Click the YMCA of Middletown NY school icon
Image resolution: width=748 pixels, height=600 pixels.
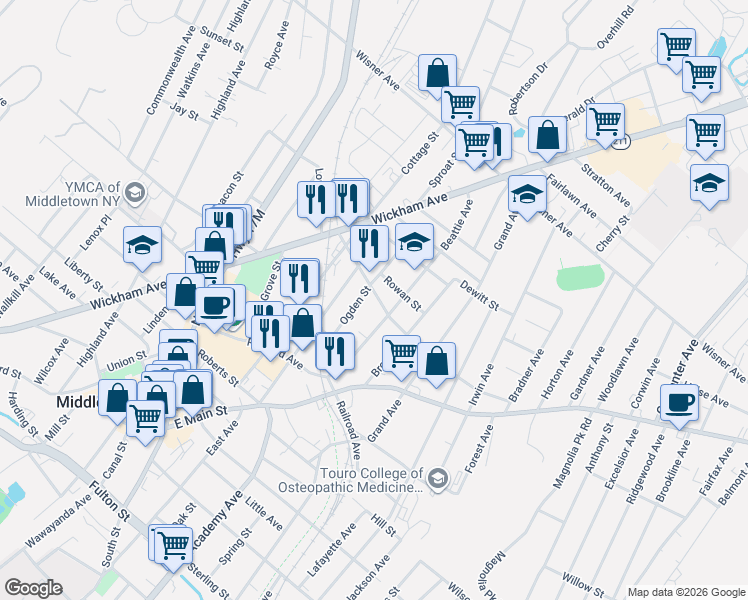(135, 193)
